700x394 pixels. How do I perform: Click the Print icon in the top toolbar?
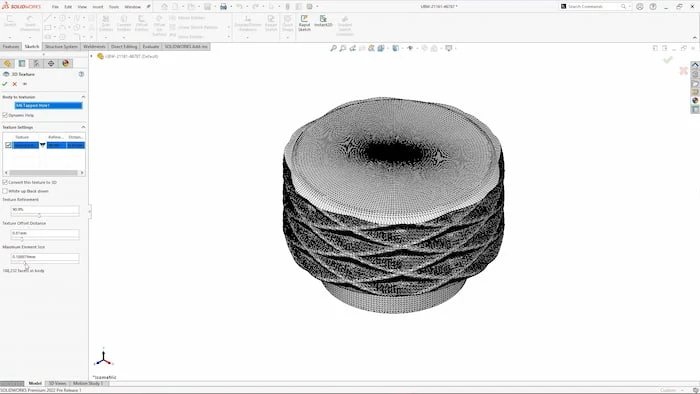coord(223,7)
